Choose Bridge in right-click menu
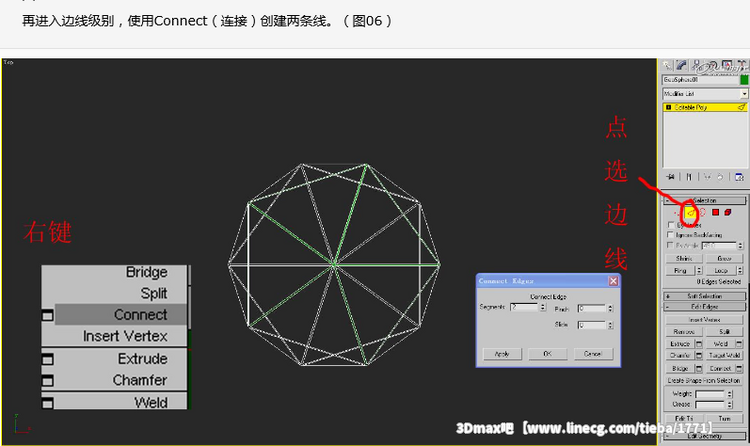 (x=146, y=272)
